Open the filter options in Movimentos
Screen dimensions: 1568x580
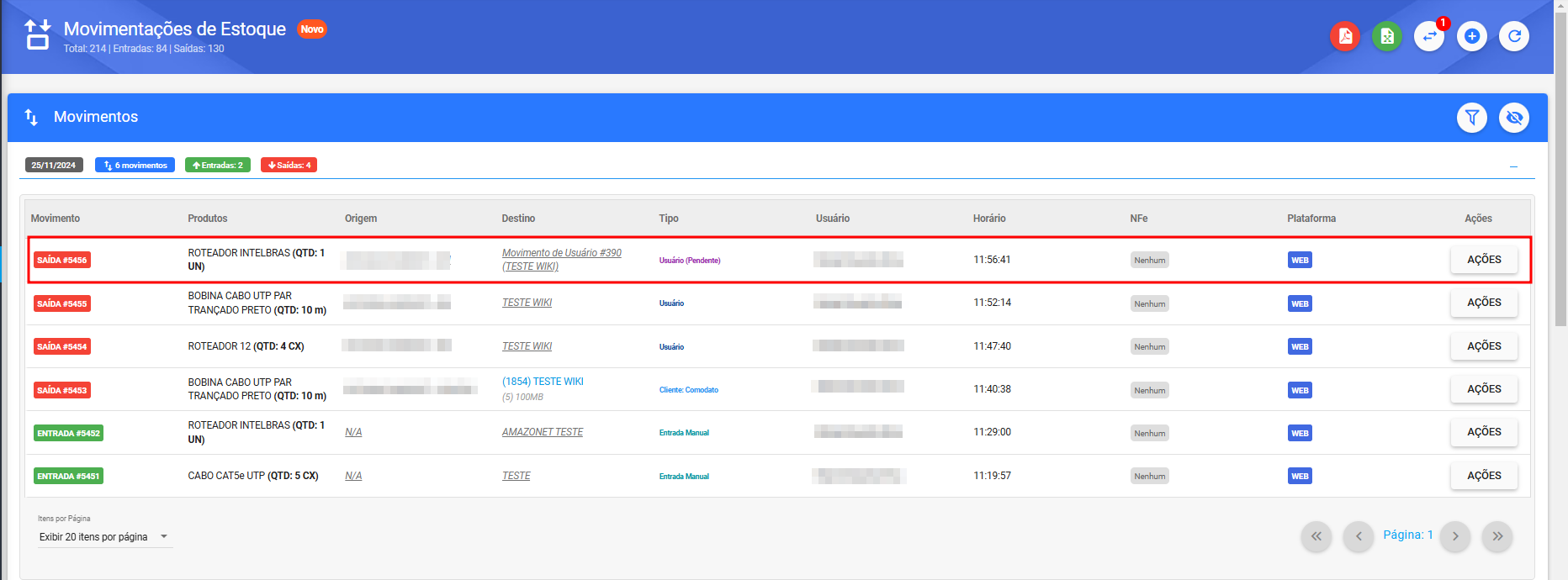coord(1472,118)
